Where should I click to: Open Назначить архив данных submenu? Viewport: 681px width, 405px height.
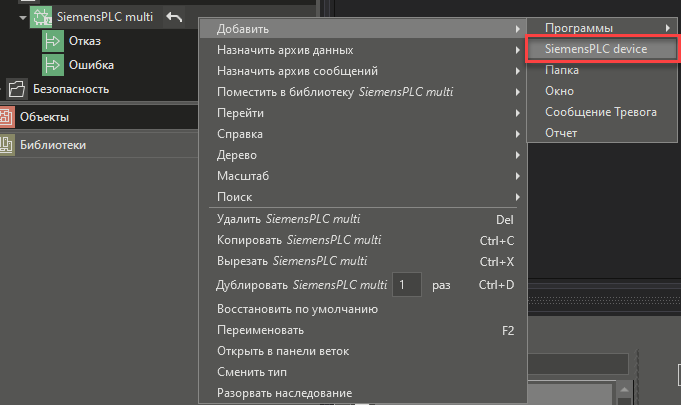point(363,50)
